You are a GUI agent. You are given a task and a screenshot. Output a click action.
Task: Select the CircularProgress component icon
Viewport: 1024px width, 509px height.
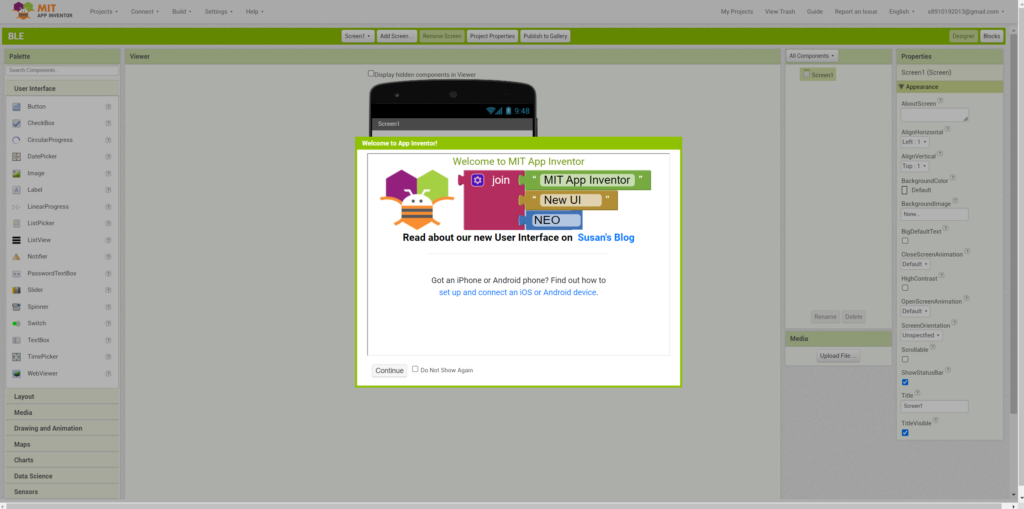16,140
